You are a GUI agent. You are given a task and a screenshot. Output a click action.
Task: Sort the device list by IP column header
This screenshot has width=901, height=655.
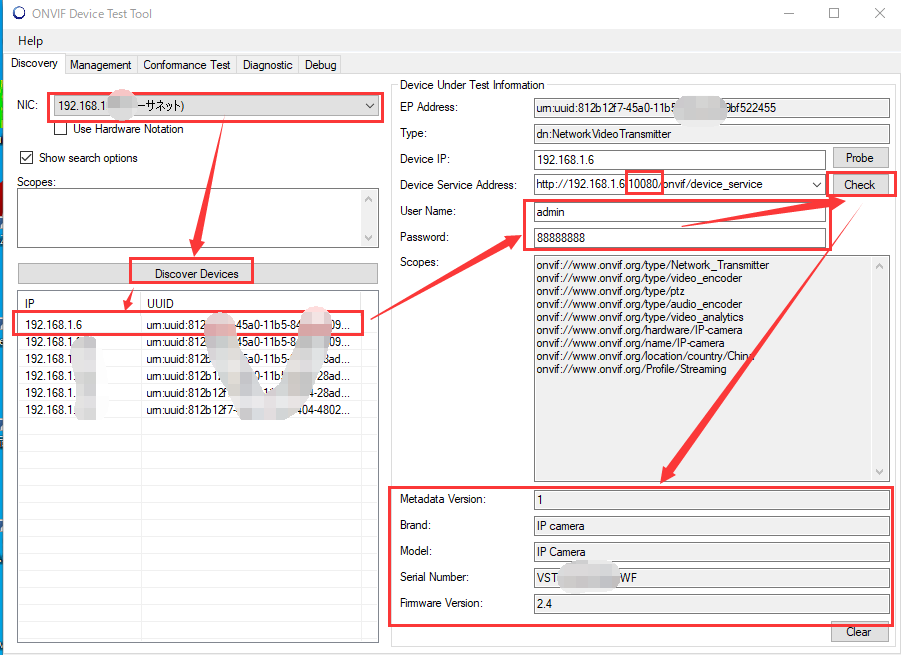tap(80, 303)
